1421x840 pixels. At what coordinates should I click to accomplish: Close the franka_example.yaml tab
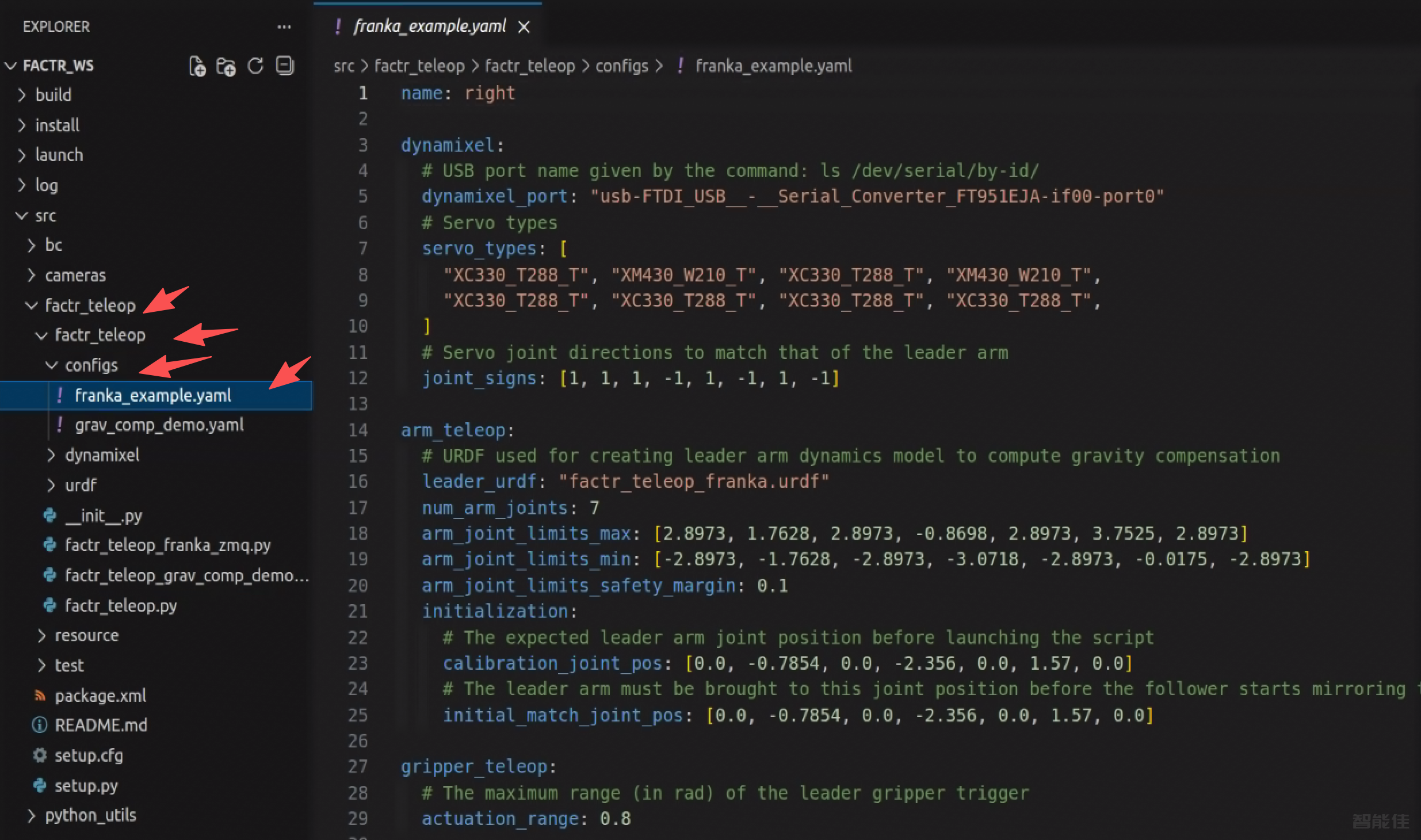click(524, 27)
